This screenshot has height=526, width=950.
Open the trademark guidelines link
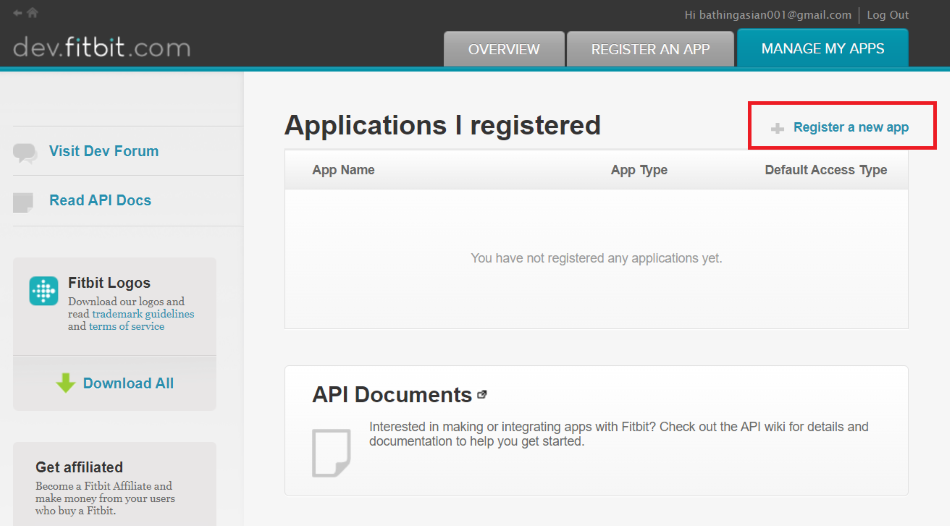point(143,314)
